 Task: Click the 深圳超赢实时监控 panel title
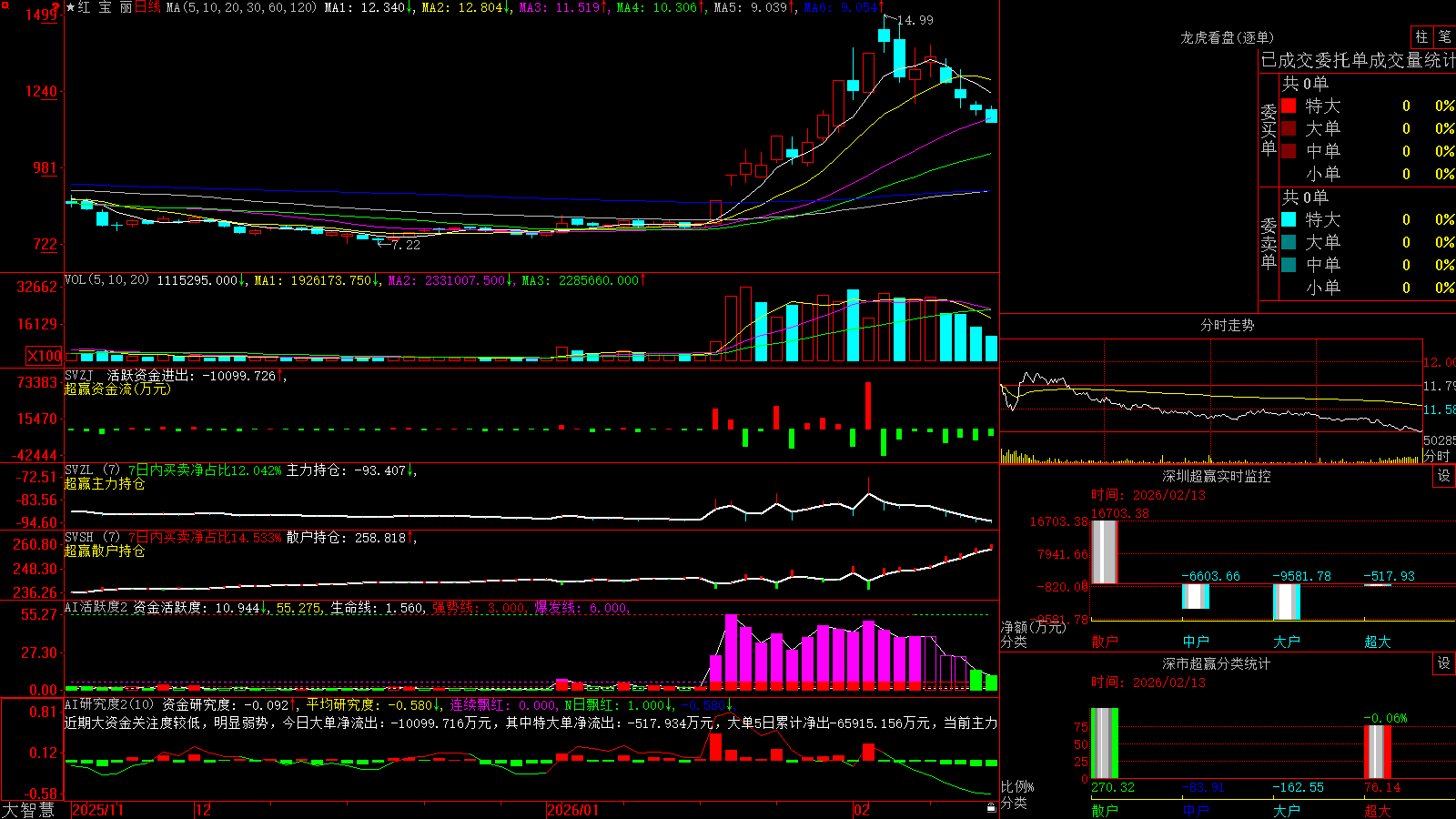point(1216,476)
